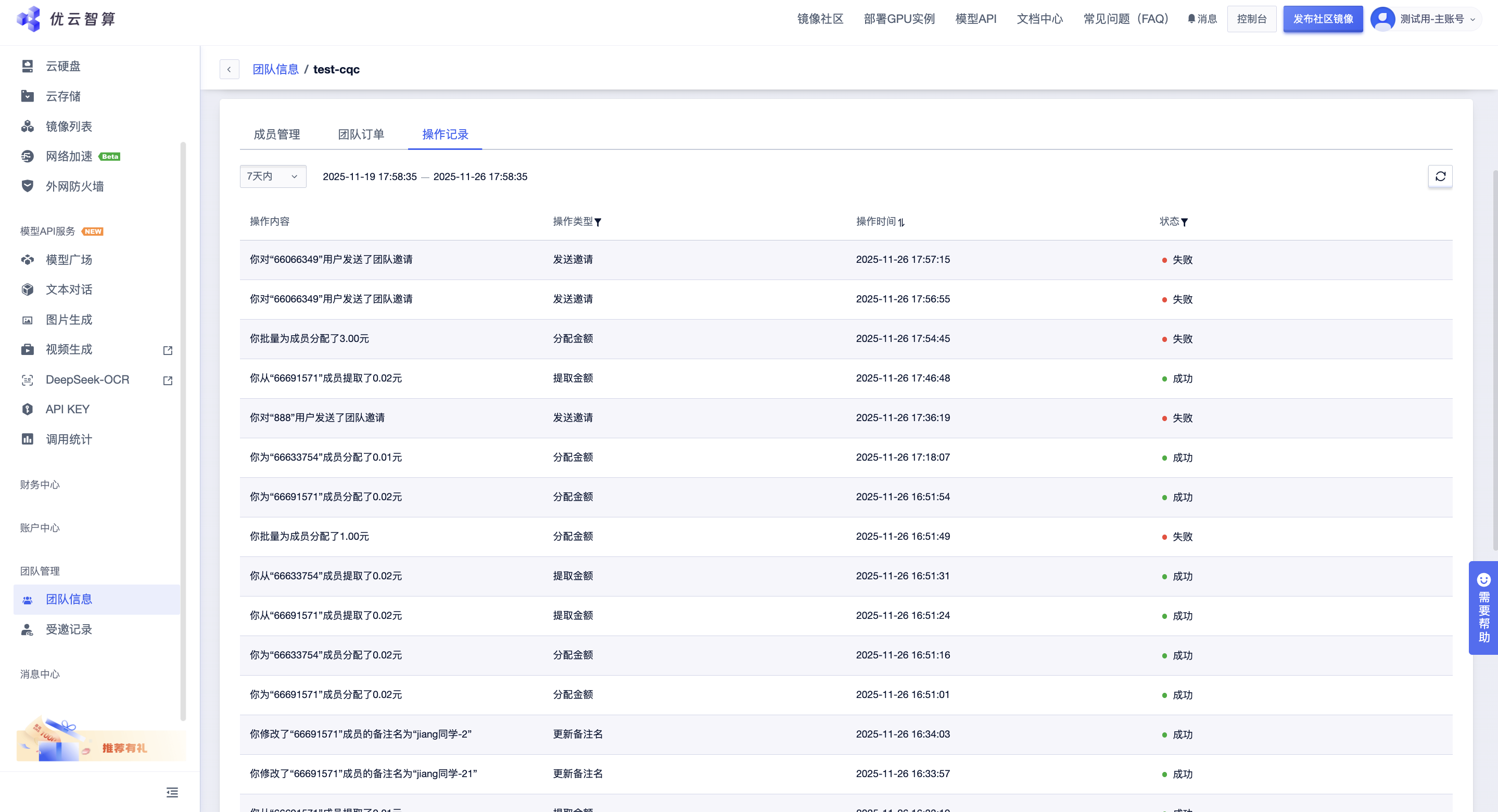Open DeepSeek-OCR external link icon
The height and width of the screenshot is (812, 1498).
click(168, 380)
